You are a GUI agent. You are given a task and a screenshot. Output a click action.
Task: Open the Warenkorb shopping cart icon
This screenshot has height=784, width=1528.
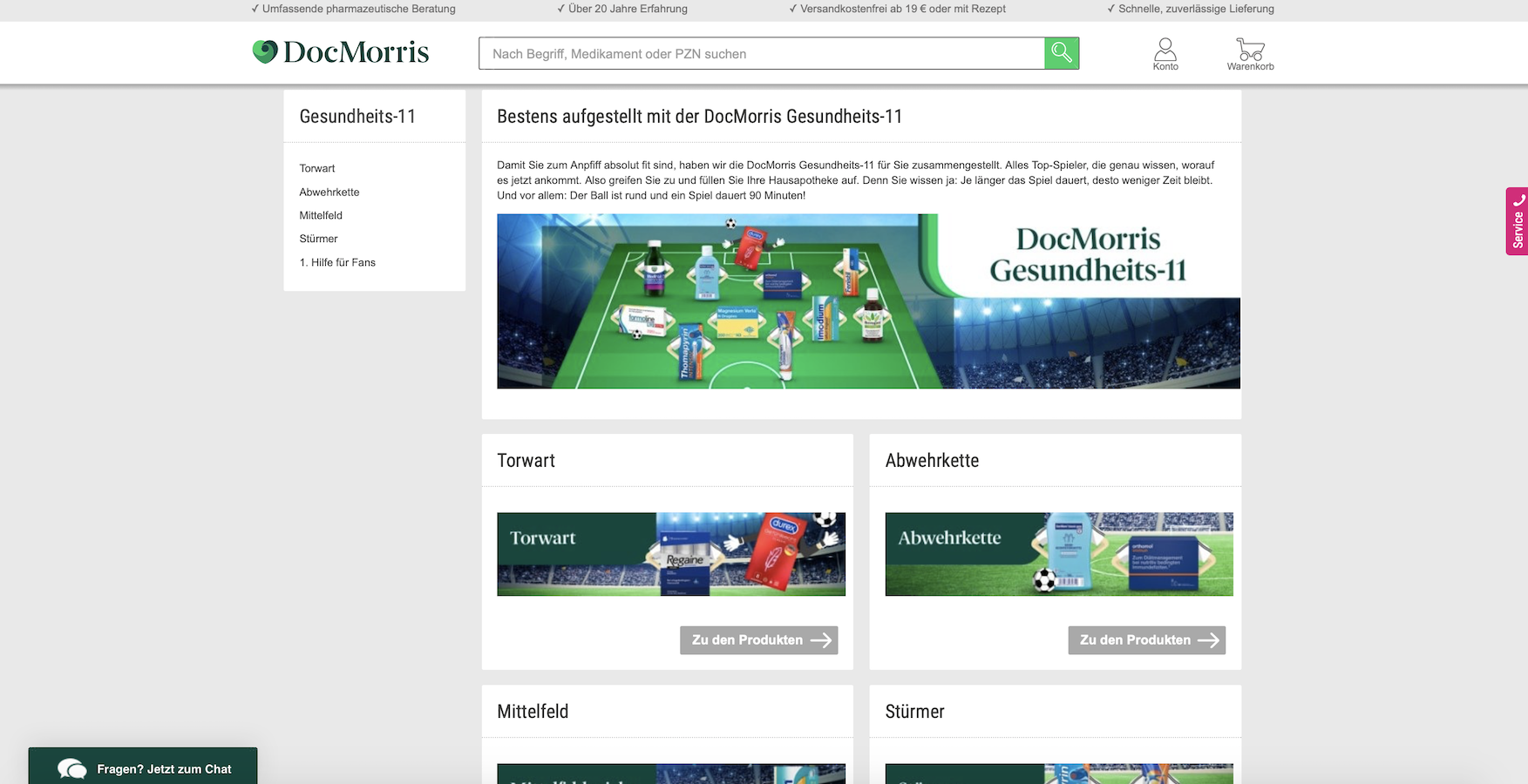1250,53
